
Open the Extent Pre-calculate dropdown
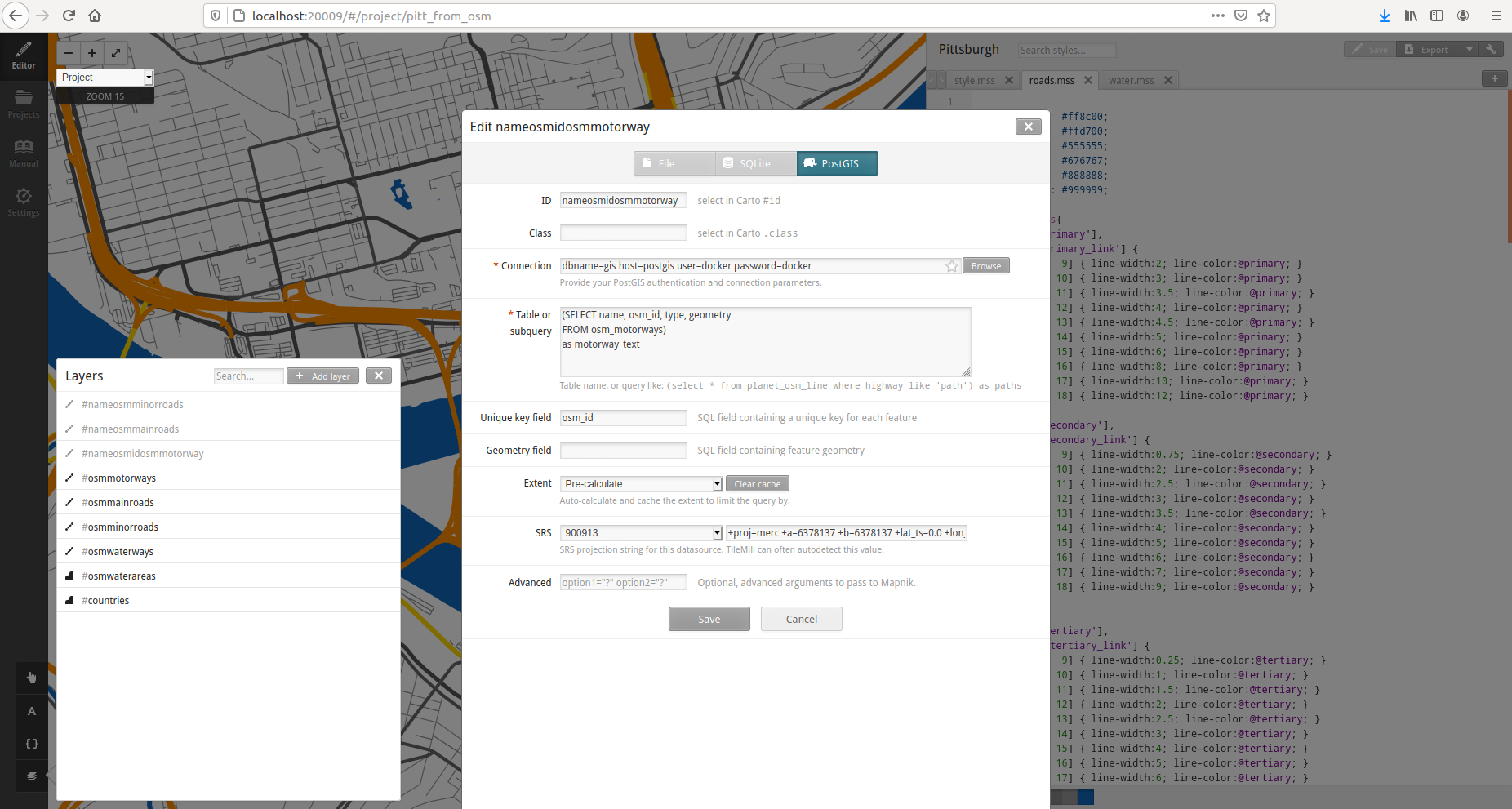click(641, 484)
